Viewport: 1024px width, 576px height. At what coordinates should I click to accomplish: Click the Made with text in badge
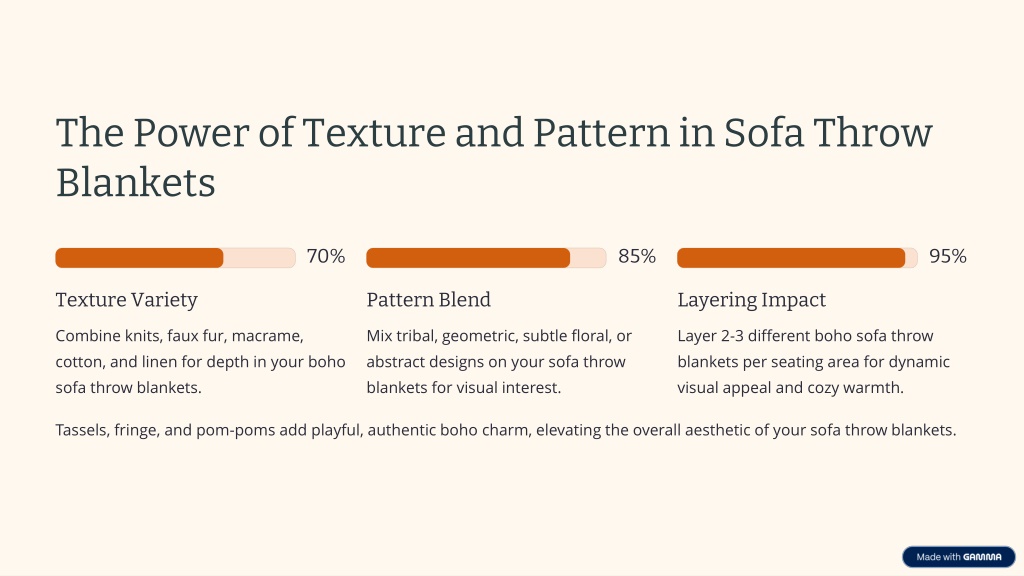click(938, 557)
